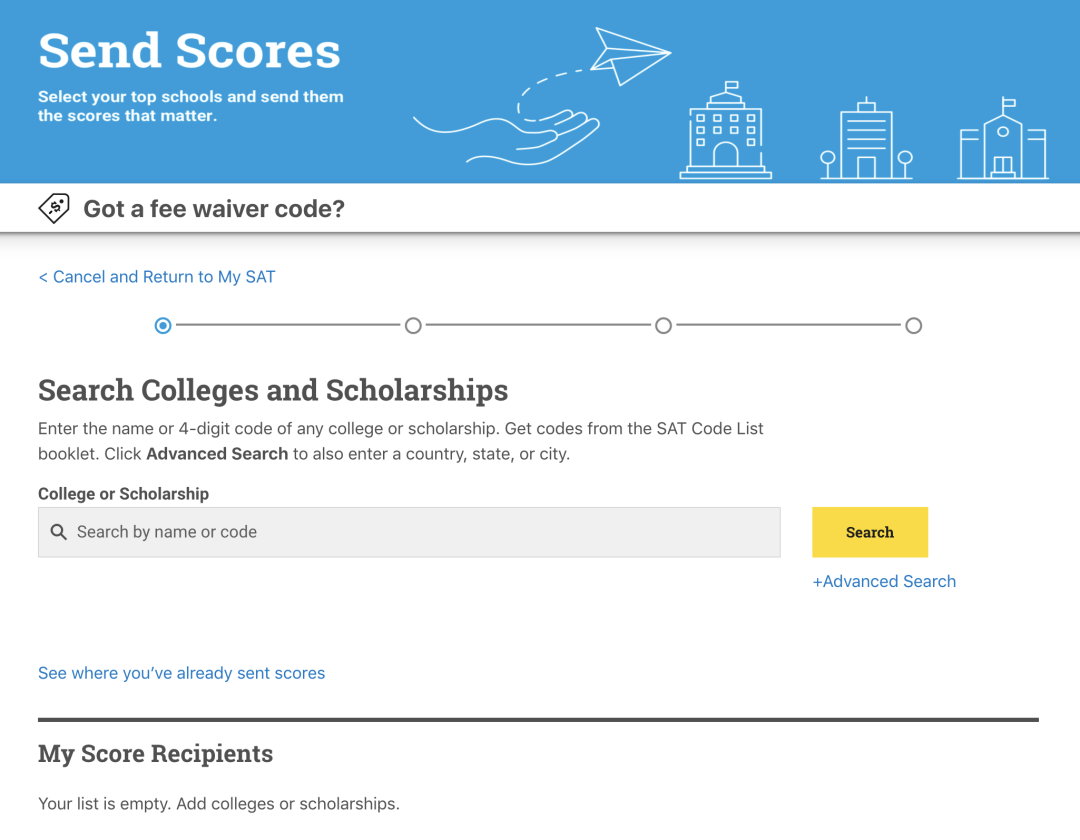Select the first progress step circle
This screenshot has height=840, width=1080.
tap(163, 325)
